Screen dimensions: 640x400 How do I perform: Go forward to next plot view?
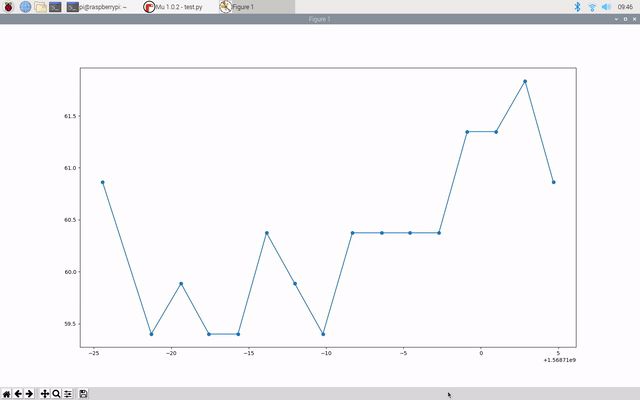30,394
